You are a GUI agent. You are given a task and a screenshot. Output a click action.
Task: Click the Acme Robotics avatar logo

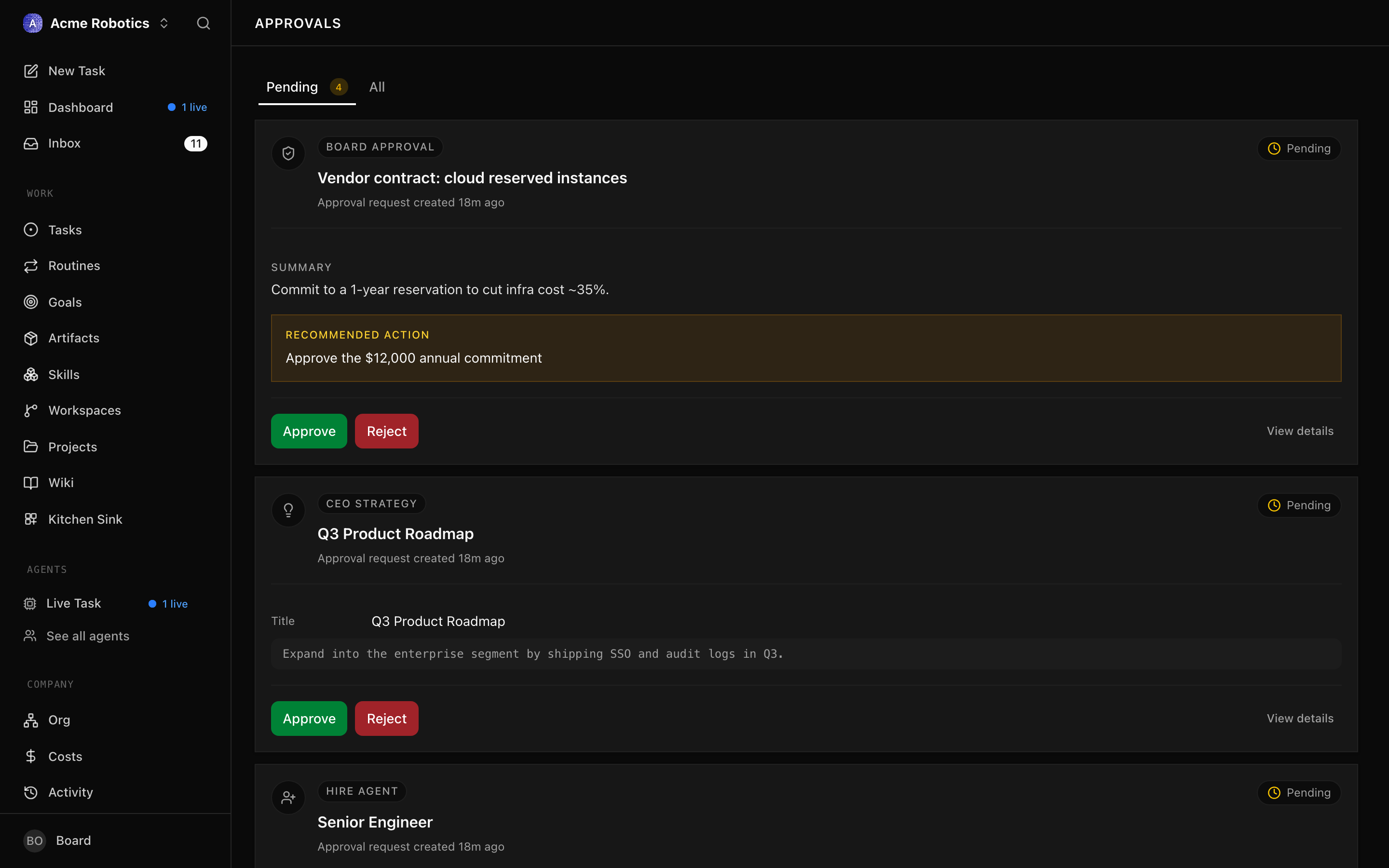click(33, 23)
